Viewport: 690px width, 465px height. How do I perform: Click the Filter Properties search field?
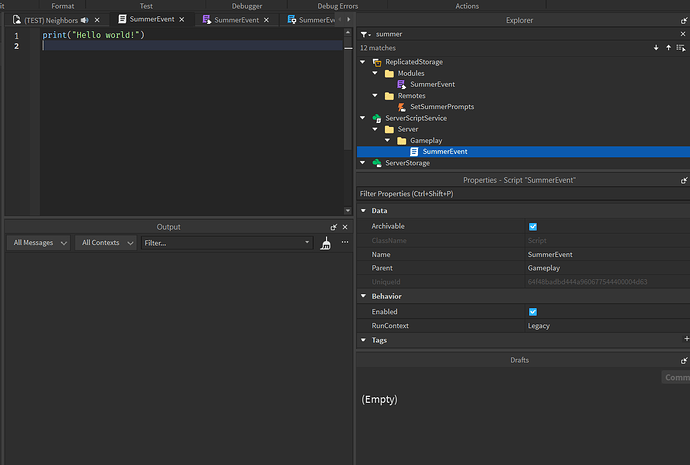pyautogui.click(x=523, y=194)
